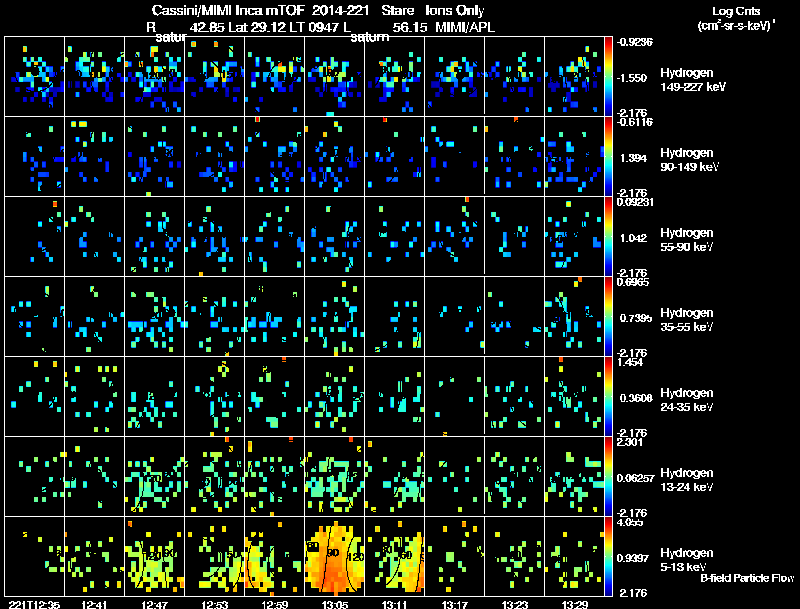Click the '12:53' time axis label
The width and height of the screenshot is (800, 609).
[x=215, y=604]
